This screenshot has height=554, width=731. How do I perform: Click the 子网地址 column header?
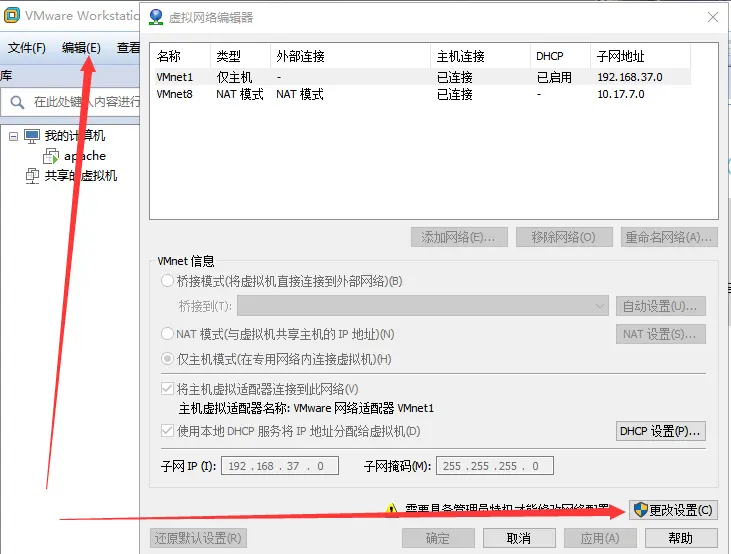(x=621, y=56)
